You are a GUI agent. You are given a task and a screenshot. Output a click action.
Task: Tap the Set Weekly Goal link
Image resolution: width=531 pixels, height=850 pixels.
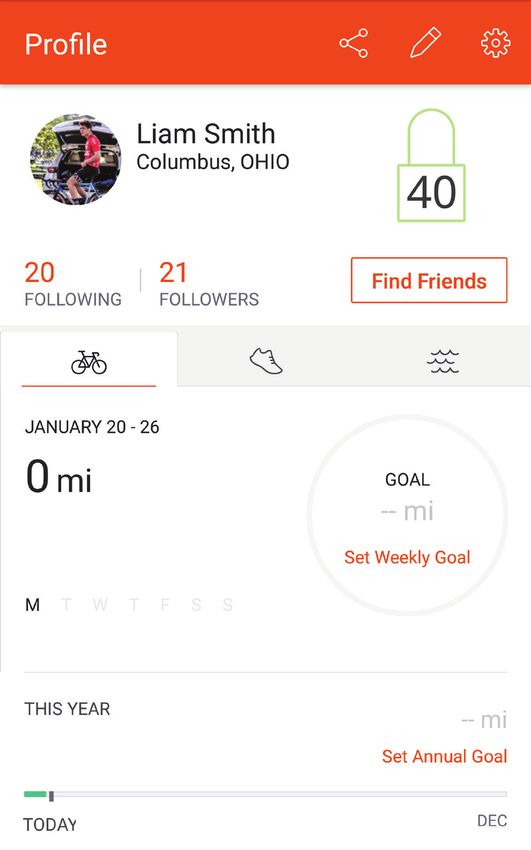coord(407,557)
